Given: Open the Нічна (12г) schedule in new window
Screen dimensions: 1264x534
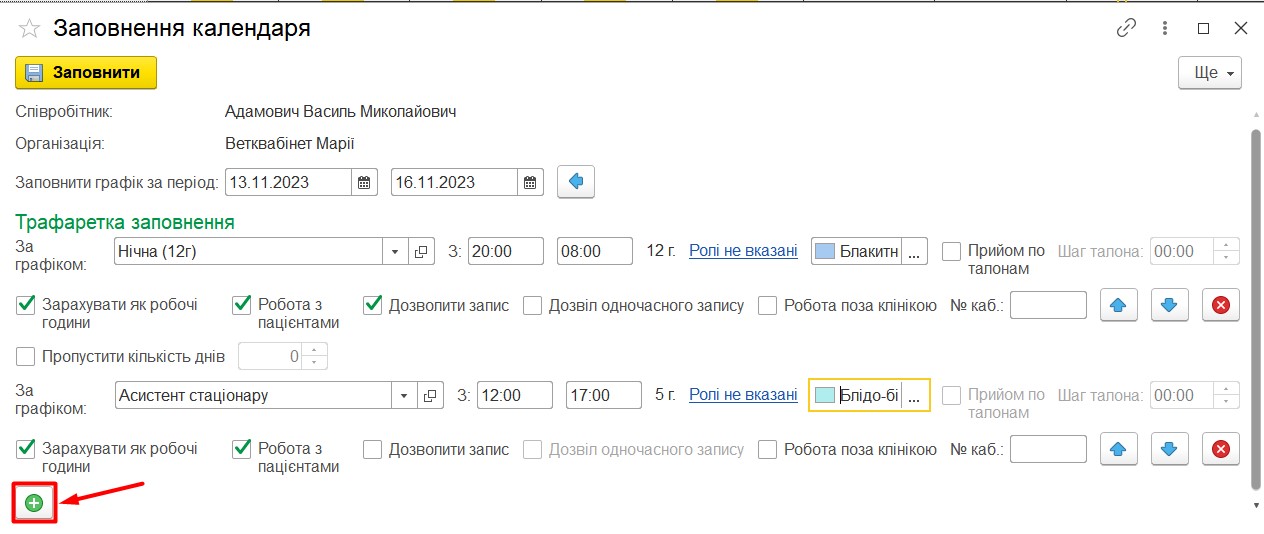Looking at the screenshot, I should [422, 251].
